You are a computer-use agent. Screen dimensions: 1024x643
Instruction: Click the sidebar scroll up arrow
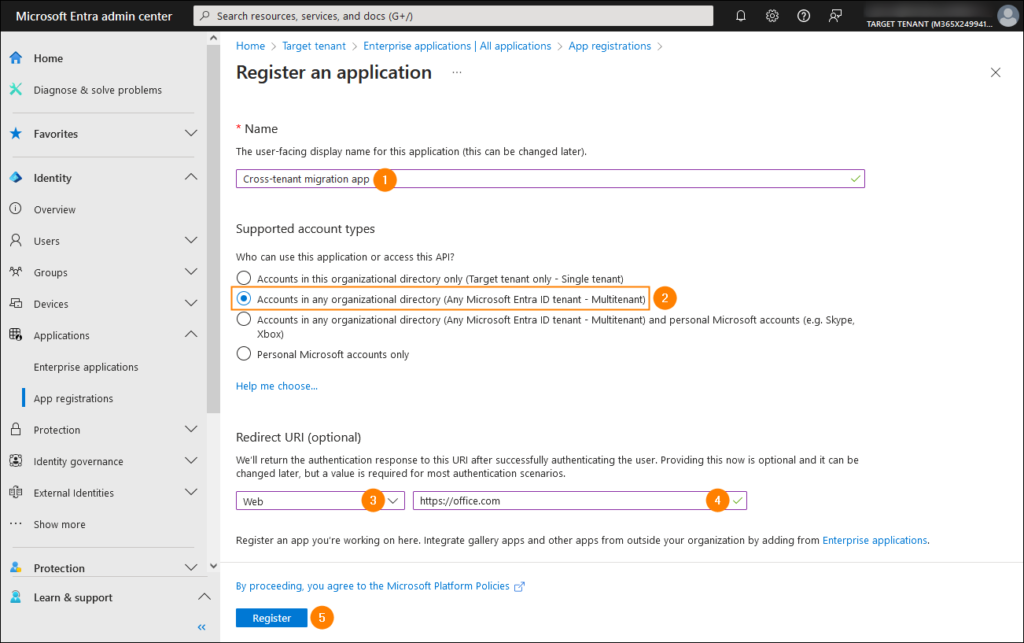(213, 38)
